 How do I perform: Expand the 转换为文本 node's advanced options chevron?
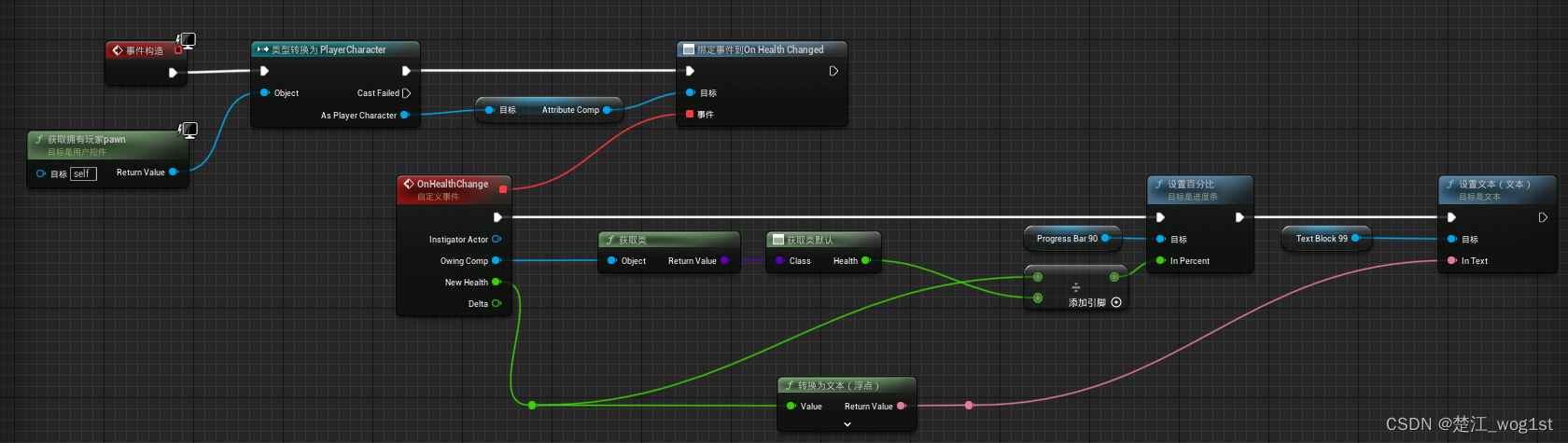(x=847, y=424)
